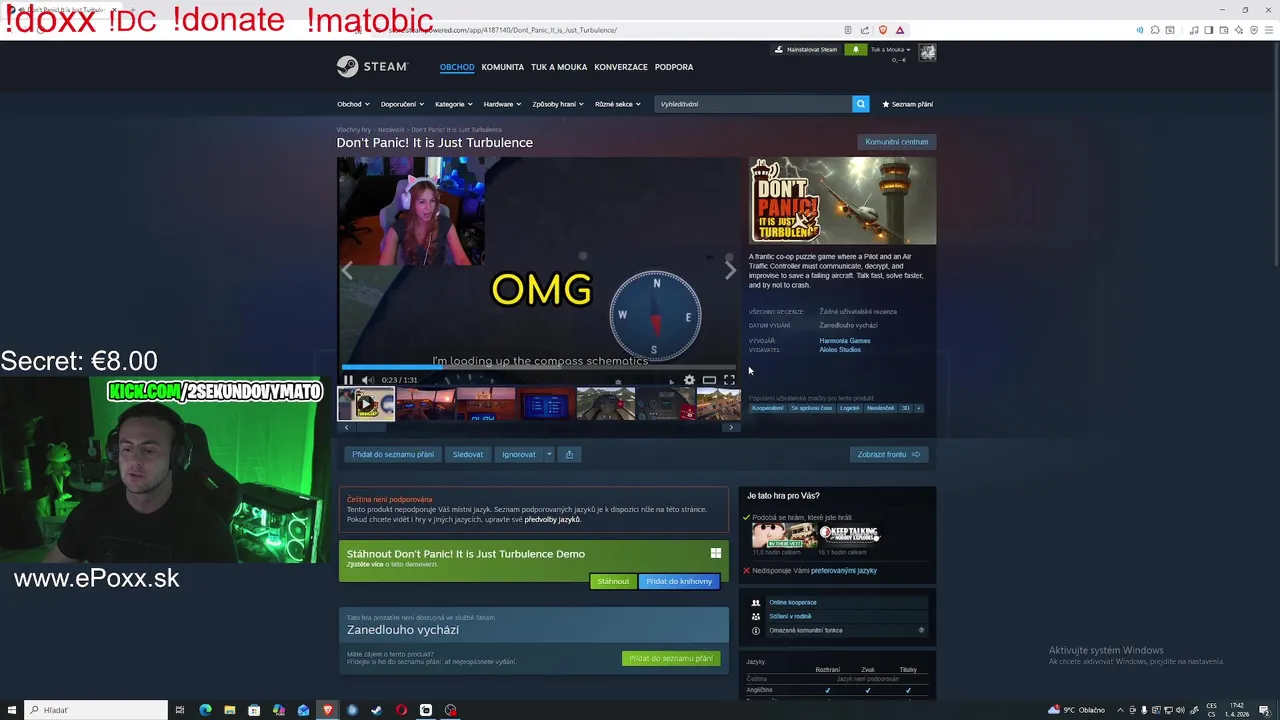Enter fullscreen on the trailer video
This screenshot has width=1280, height=720.
[x=729, y=380]
